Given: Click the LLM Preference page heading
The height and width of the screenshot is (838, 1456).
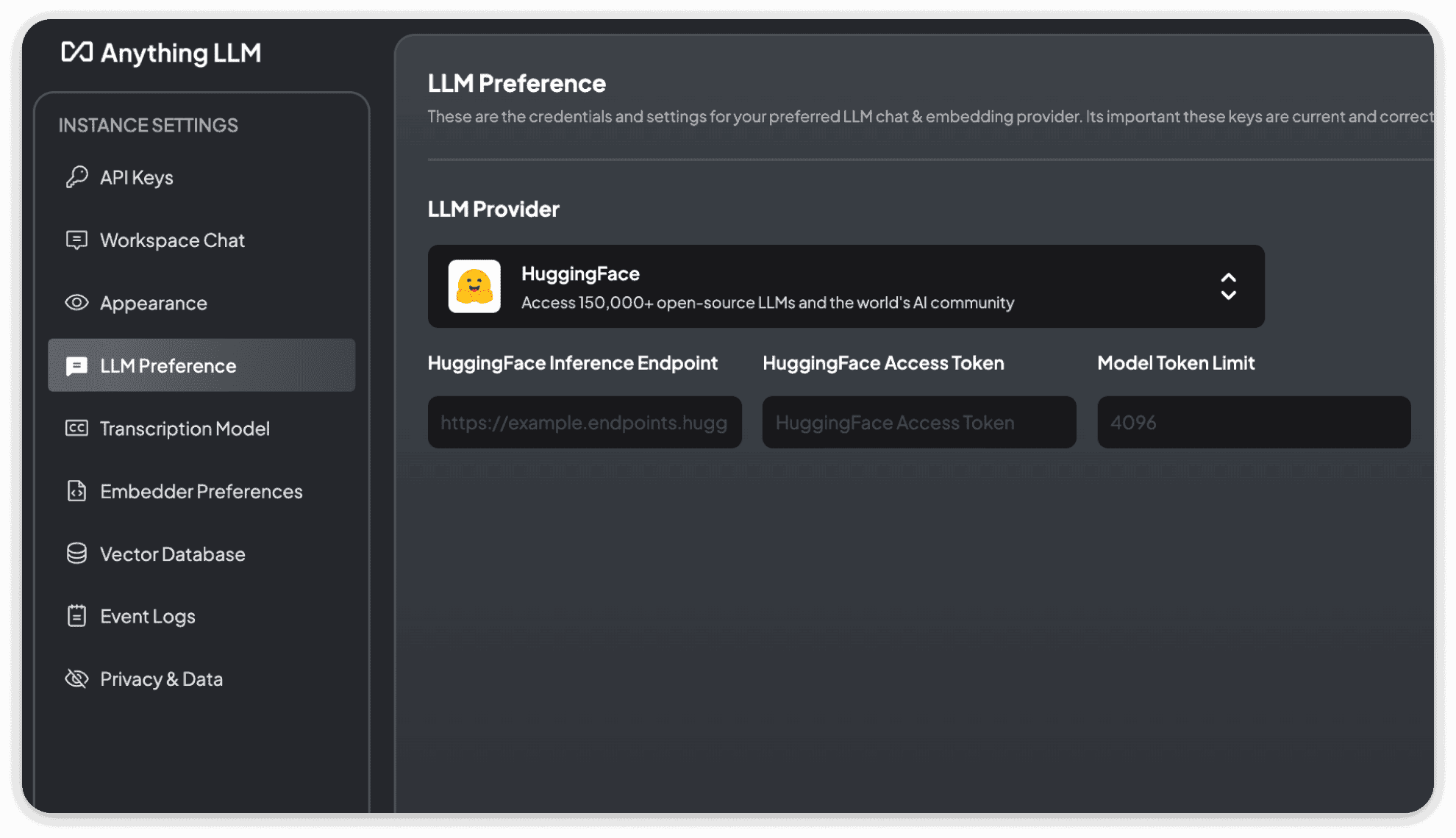Looking at the screenshot, I should pyautogui.click(x=517, y=83).
